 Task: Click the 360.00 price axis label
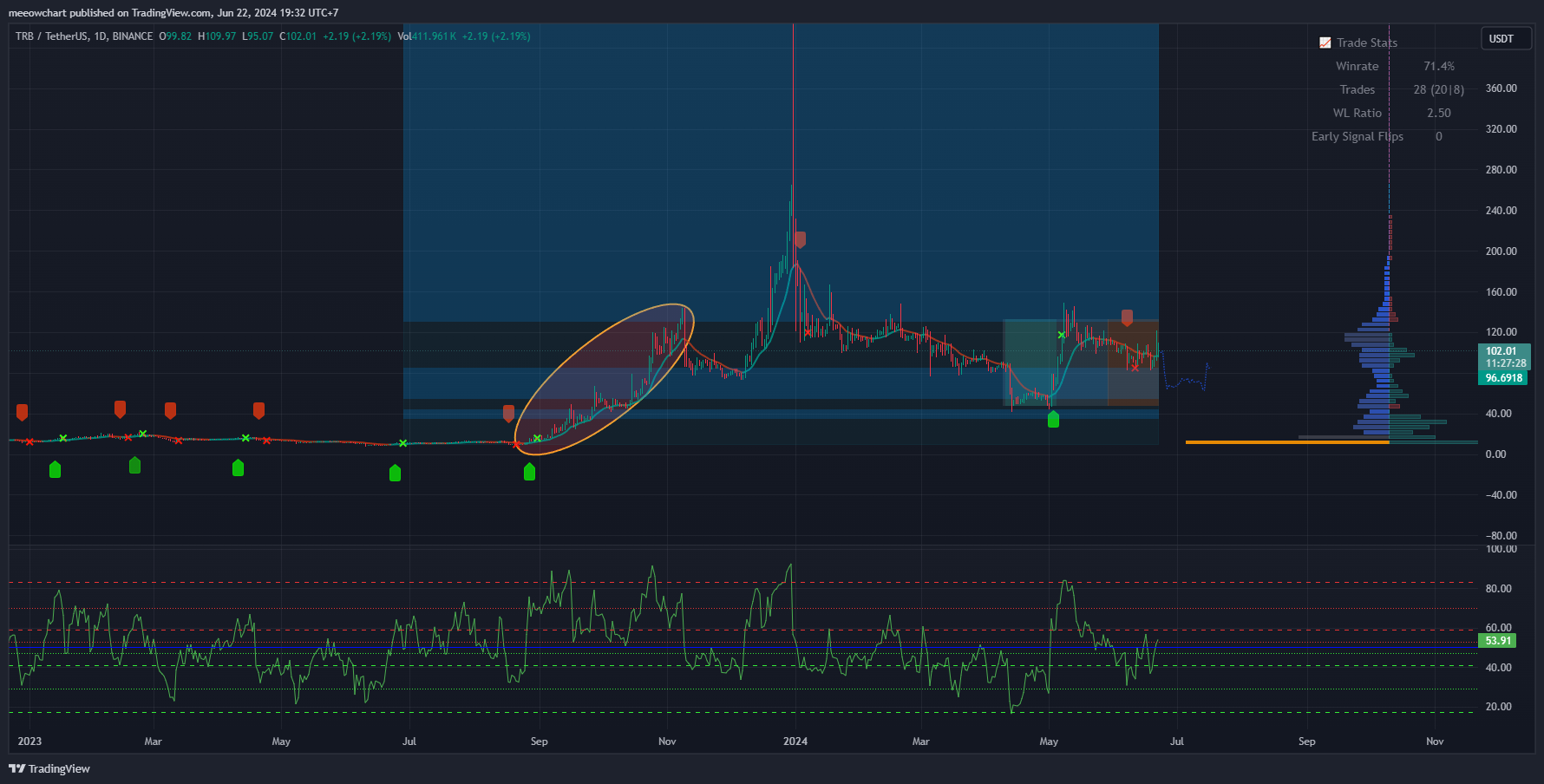[x=1501, y=88]
